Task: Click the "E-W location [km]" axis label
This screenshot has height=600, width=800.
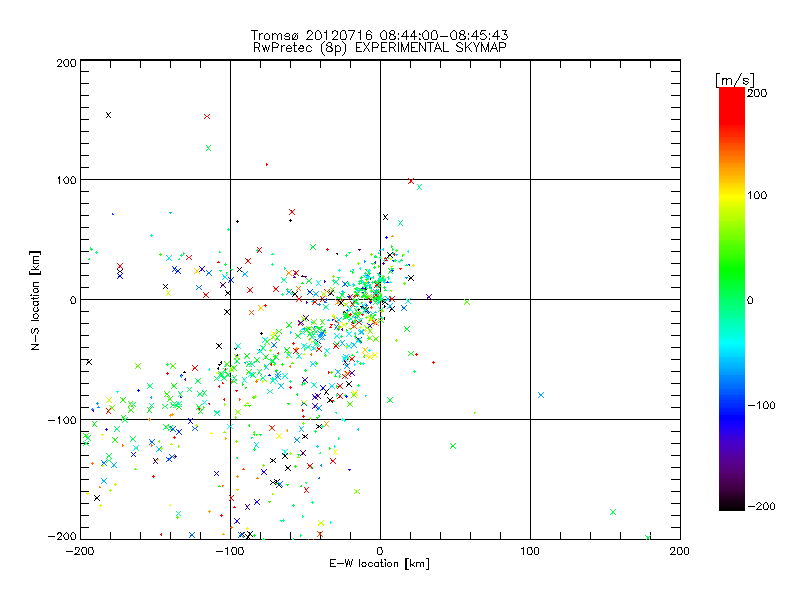Action: pos(379,564)
